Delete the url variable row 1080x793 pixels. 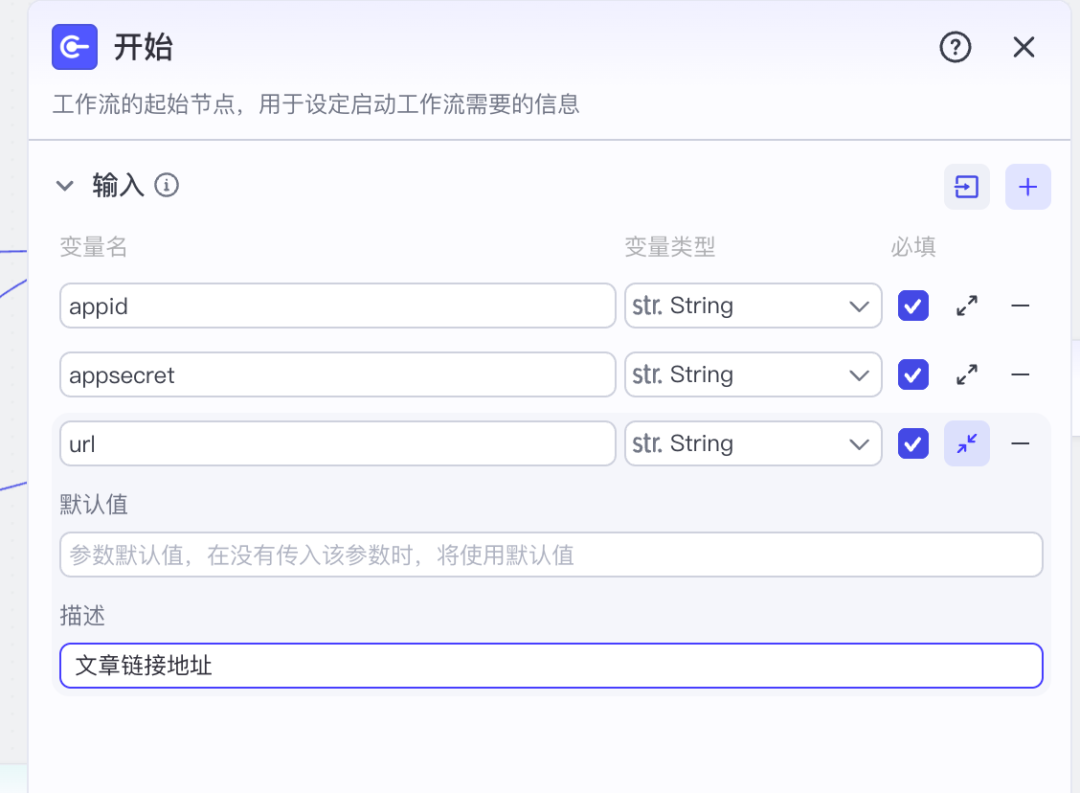click(1020, 444)
